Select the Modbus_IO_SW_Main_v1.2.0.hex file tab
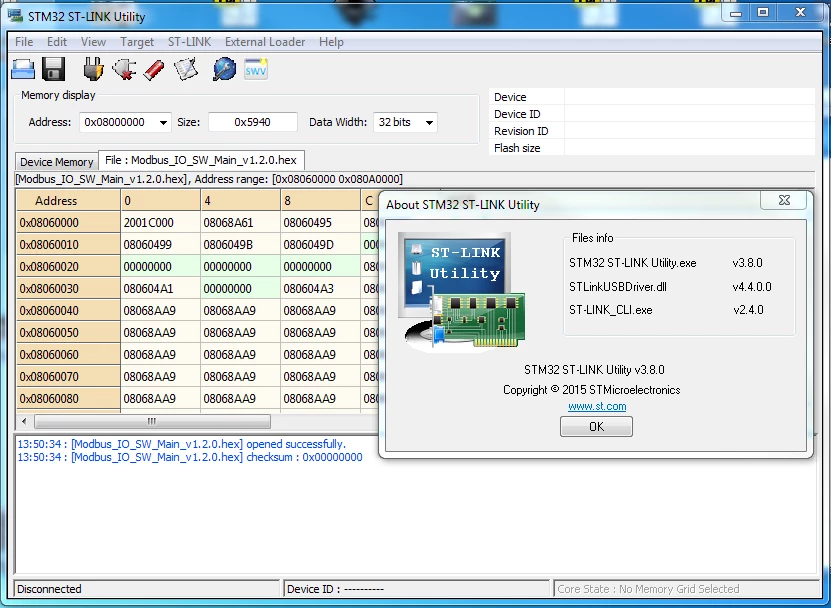Image resolution: width=831 pixels, height=608 pixels. pos(201,160)
